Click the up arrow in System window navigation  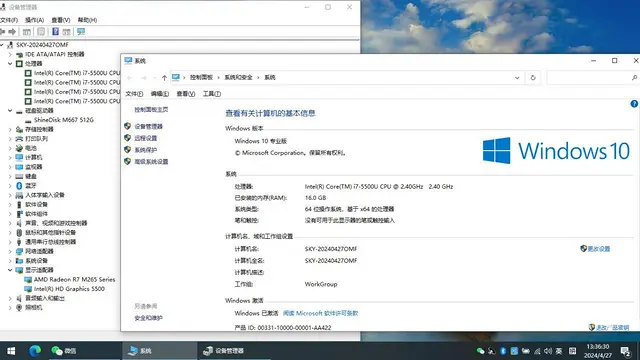pyautogui.click(x=164, y=78)
